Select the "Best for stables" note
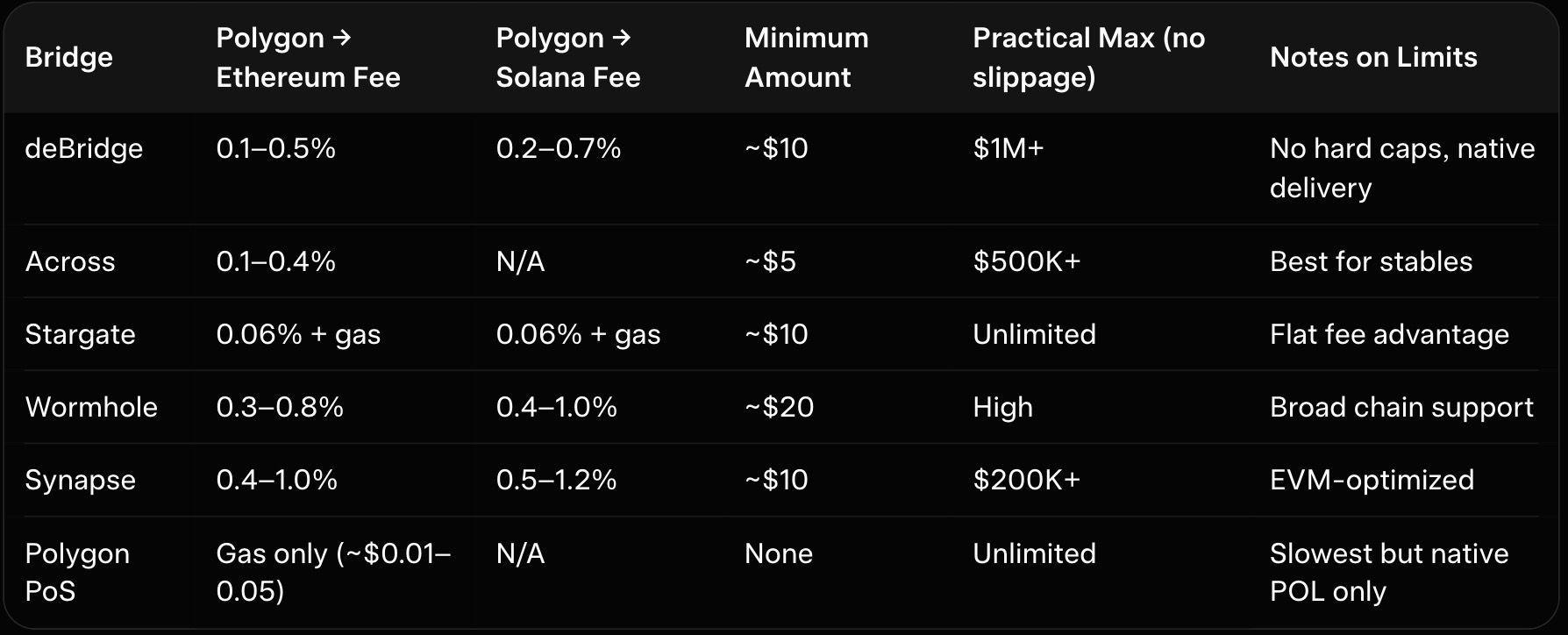The width and height of the screenshot is (1568, 635). [1371, 261]
